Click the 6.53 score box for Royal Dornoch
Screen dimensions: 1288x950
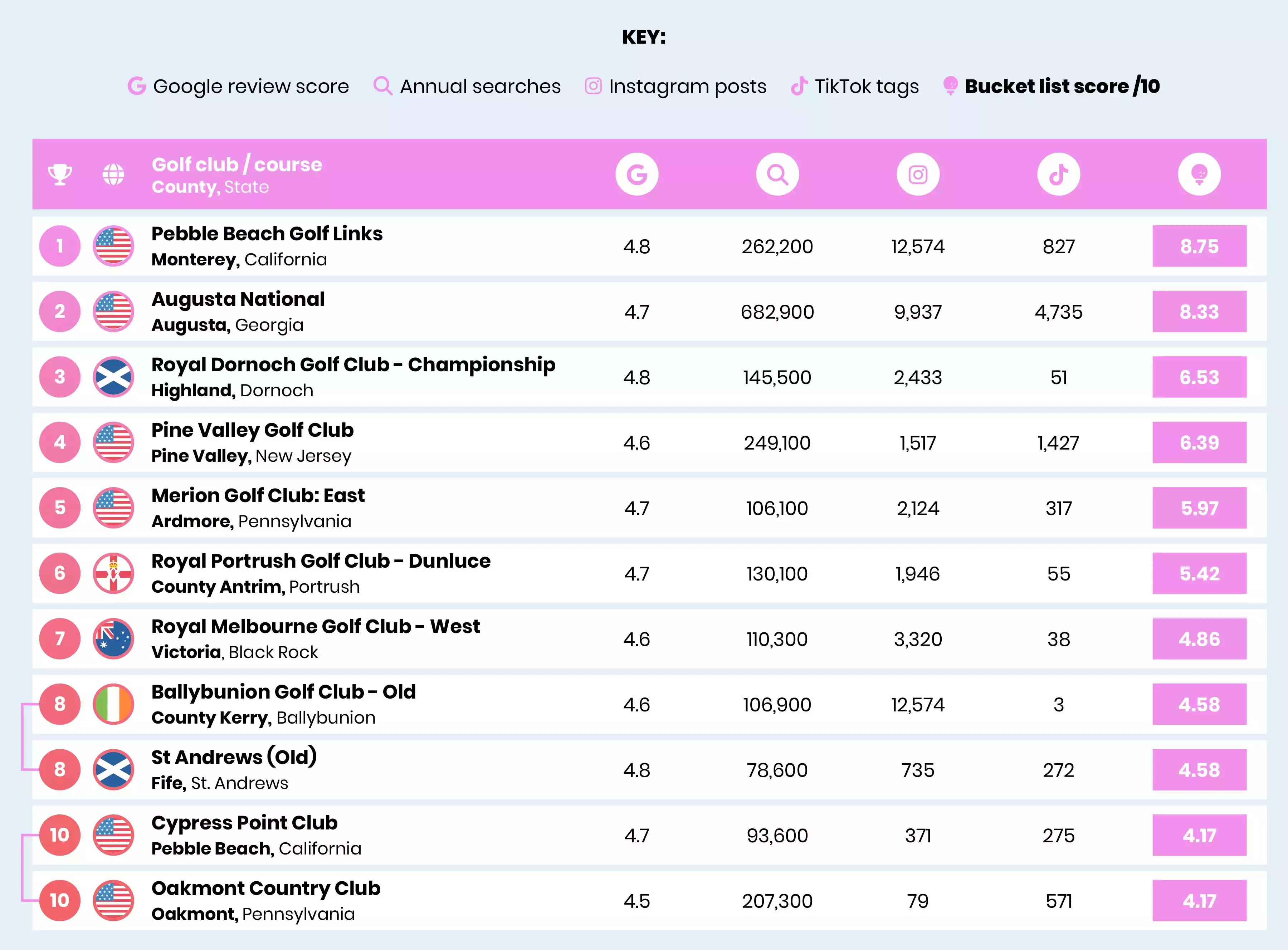point(1199,377)
